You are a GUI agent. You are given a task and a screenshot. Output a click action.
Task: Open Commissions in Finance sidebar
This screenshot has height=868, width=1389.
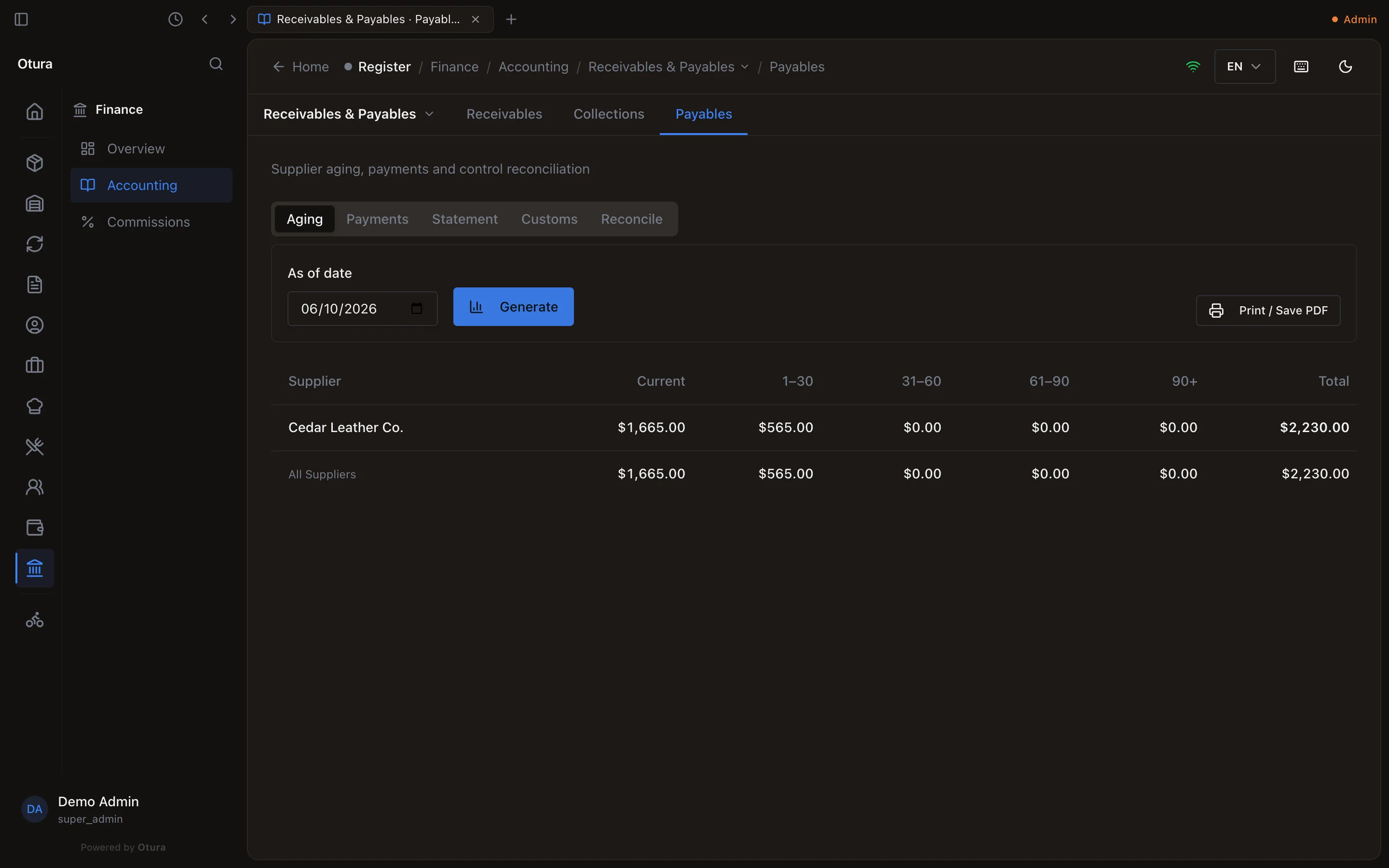[x=151, y=222]
